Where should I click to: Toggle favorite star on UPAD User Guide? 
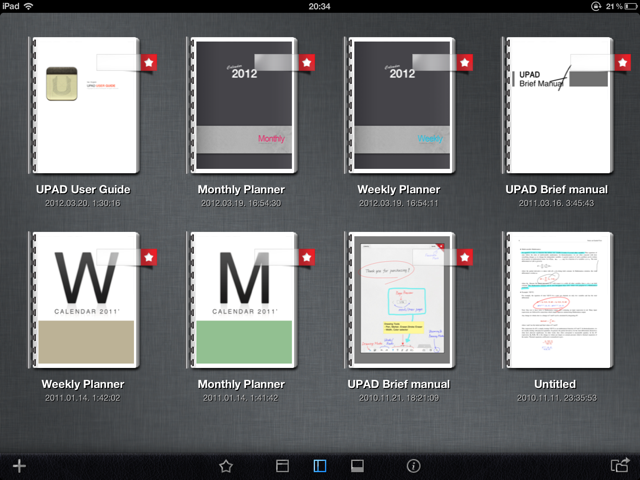pyautogui.click(x=149, y=62)
